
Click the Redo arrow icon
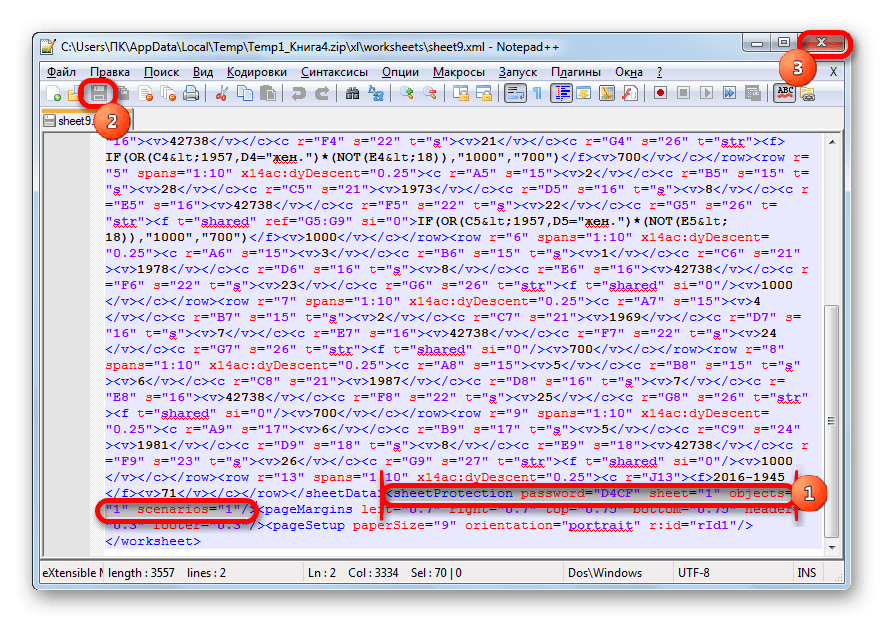coord(321,93)
